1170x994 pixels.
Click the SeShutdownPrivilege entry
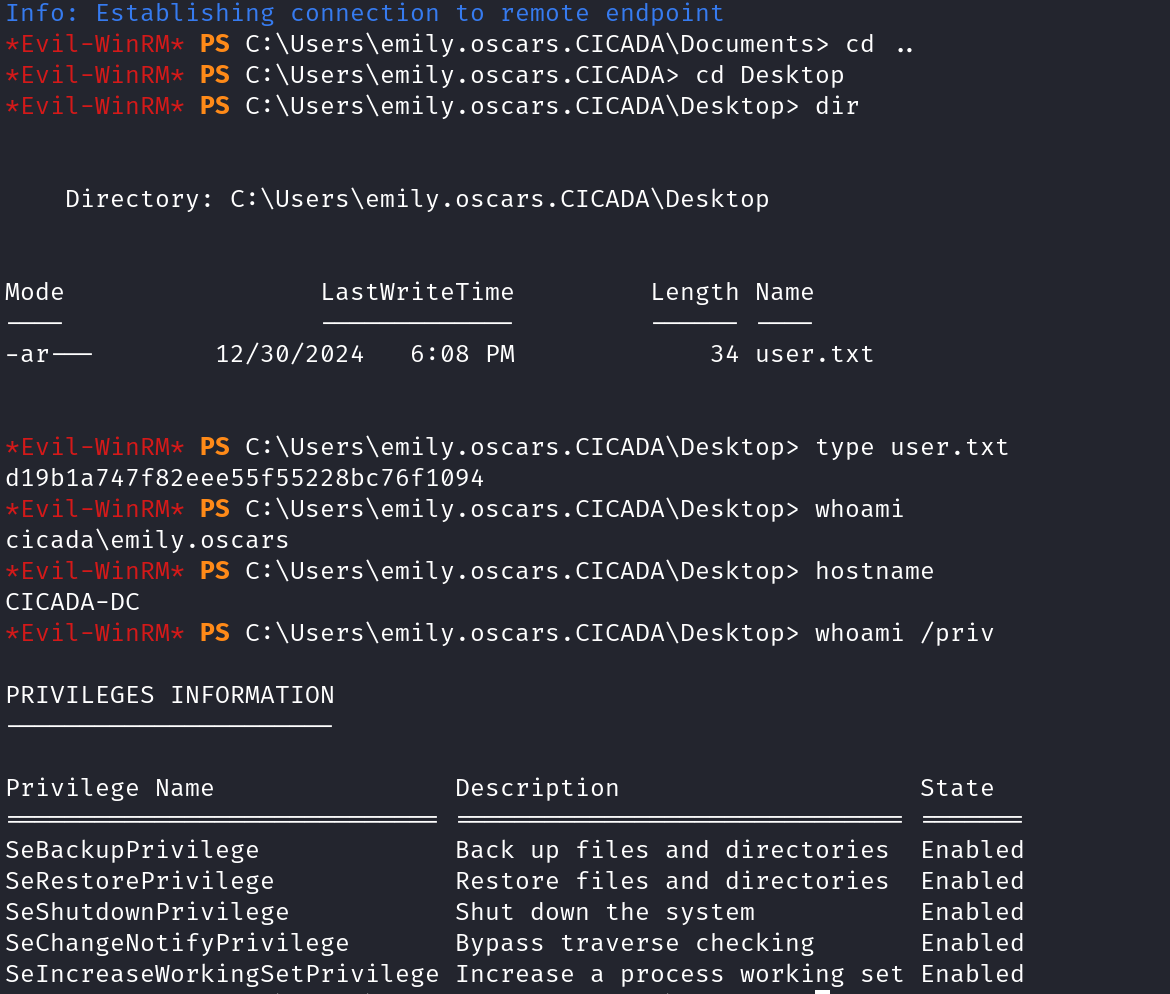(147, 912)
